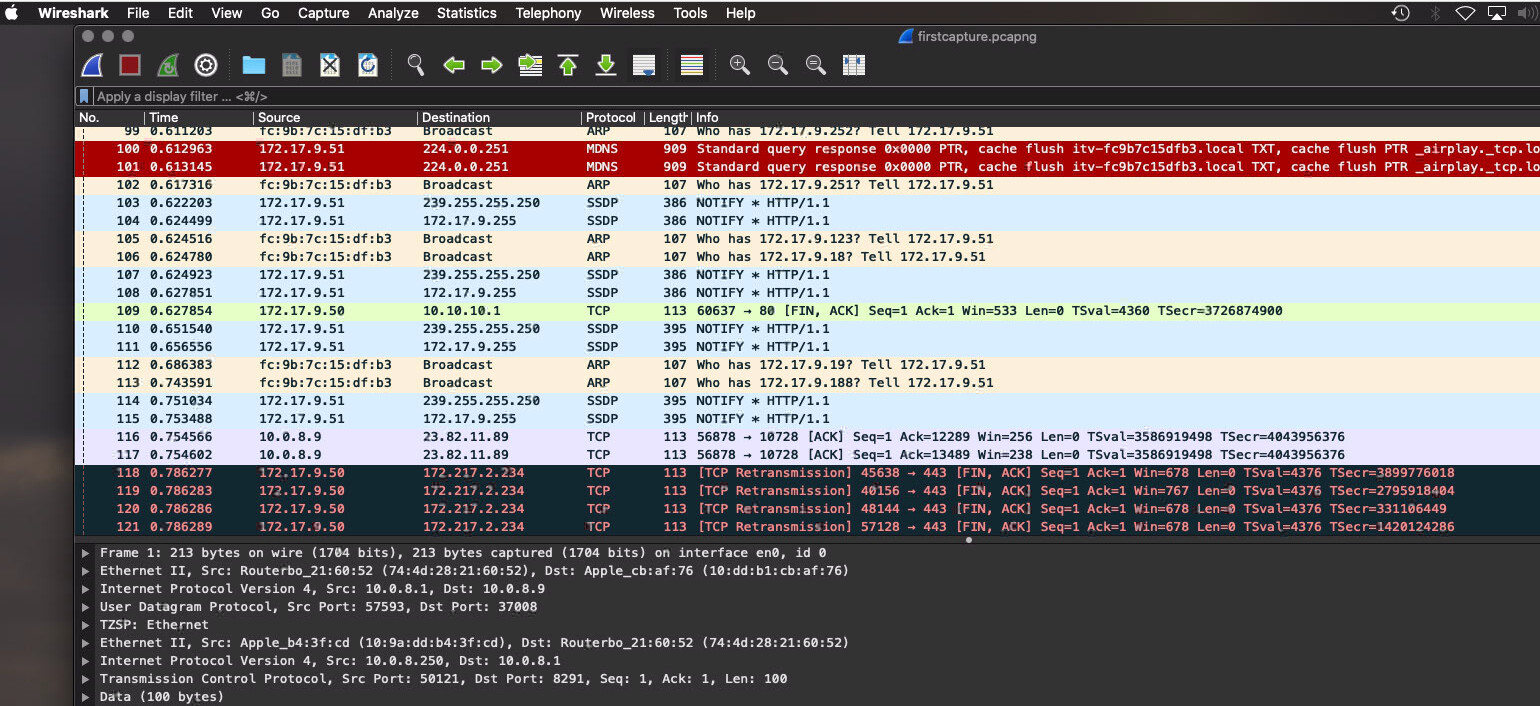Screen dimensions: 1540x706
Task: Sort by the No. column header
Action: click(110, 117)
